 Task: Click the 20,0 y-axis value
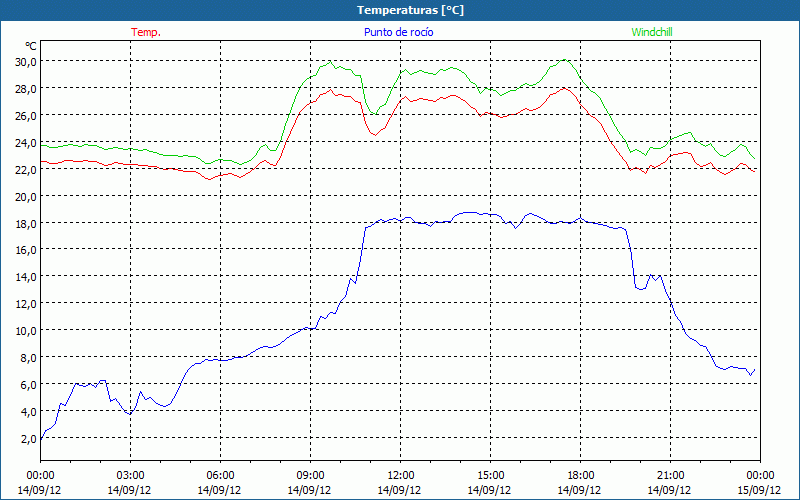point(26,196)
